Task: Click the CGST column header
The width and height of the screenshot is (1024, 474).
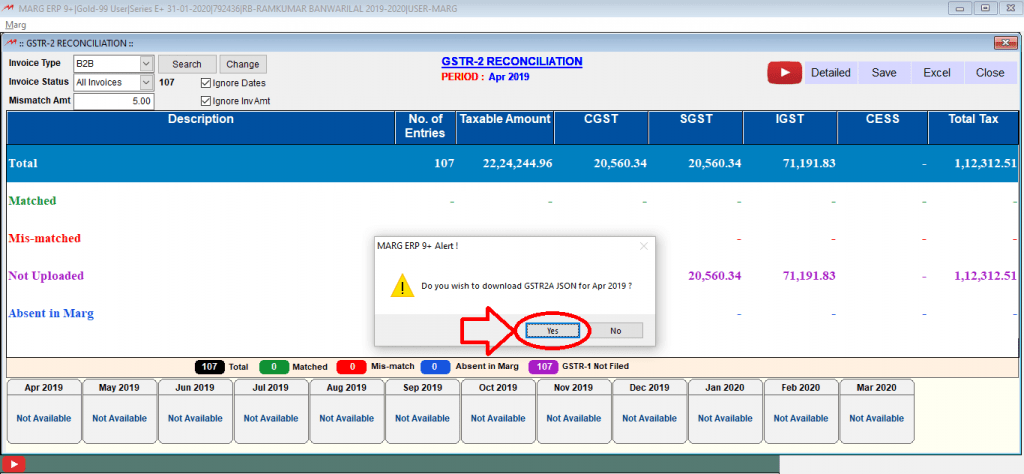Action: (601, 128)
